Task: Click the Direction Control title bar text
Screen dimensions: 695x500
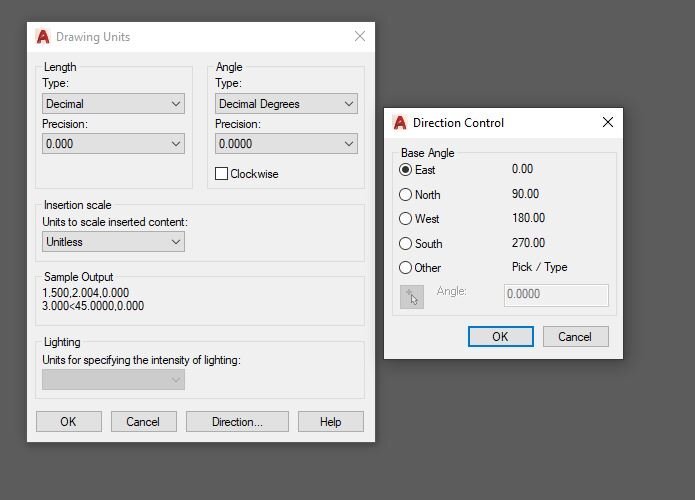Action: (458, 123)
